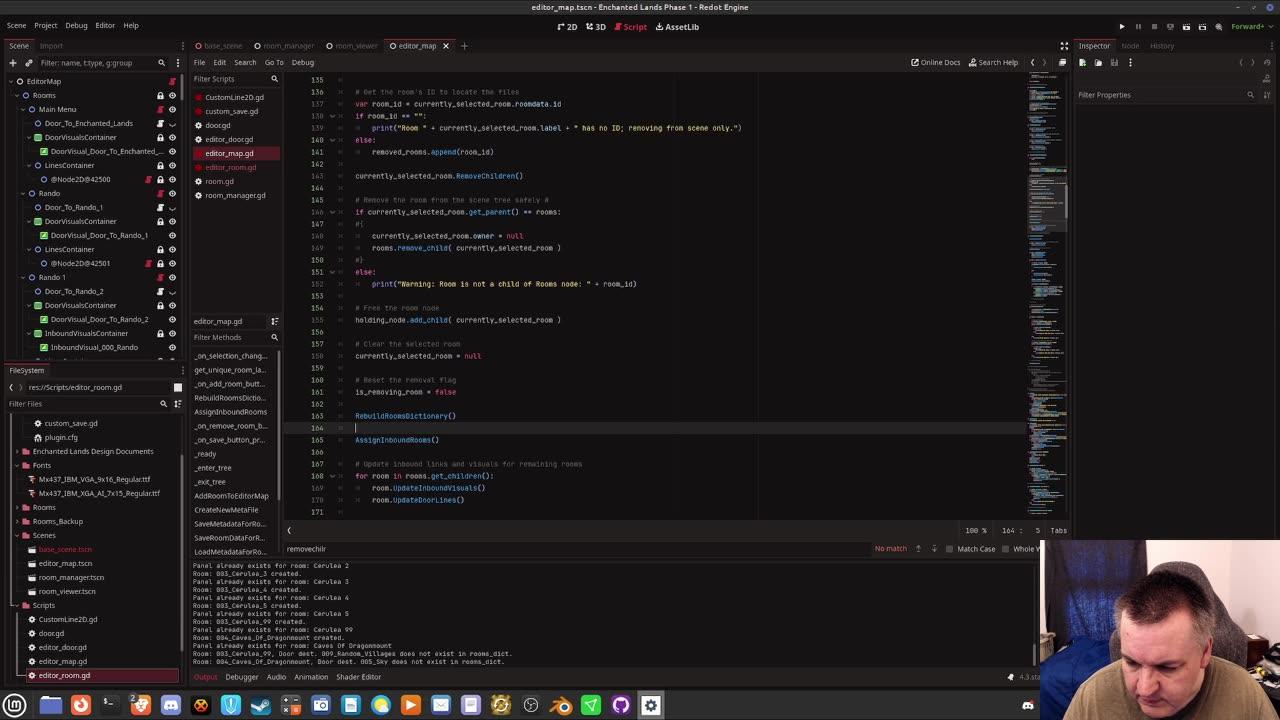Open Inspector object history icon

[1267, 62]
